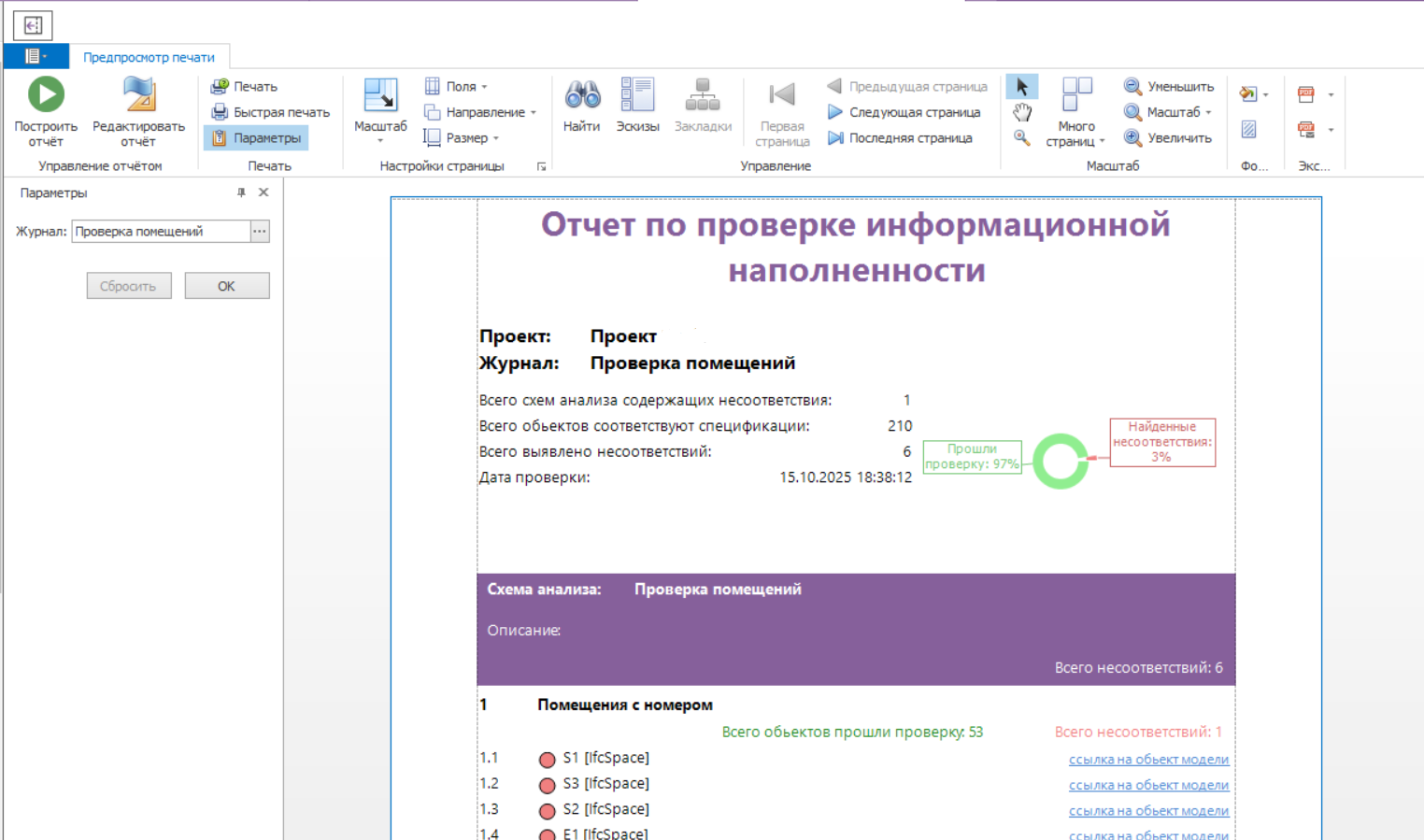Open Редактировать отчёт report editor

[138, 95]
